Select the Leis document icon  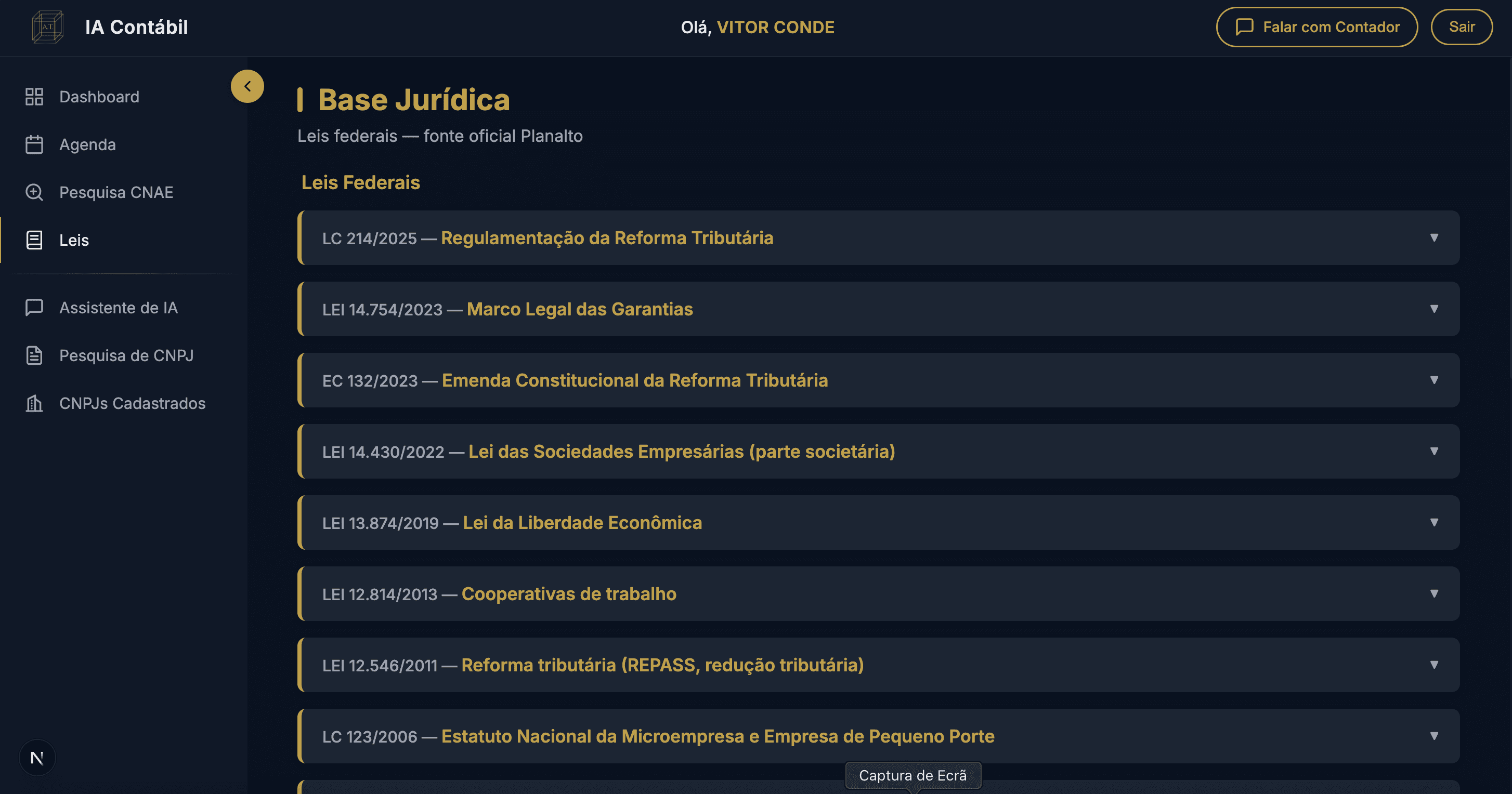point(33,240)
